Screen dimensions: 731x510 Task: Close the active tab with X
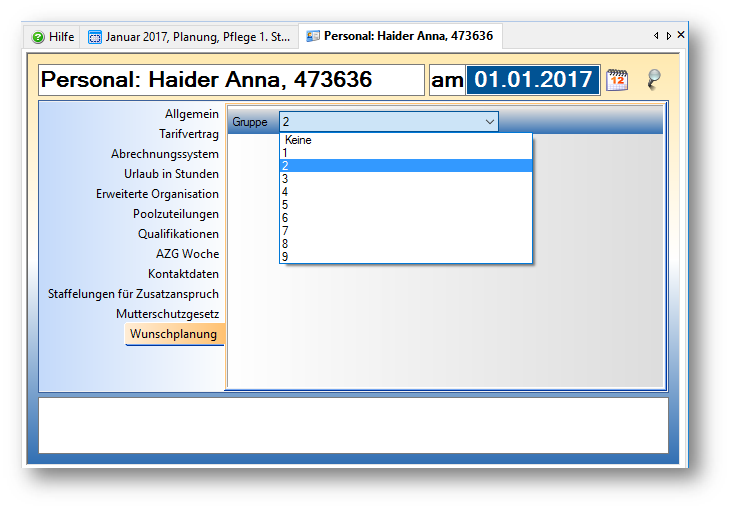(681, 35)
